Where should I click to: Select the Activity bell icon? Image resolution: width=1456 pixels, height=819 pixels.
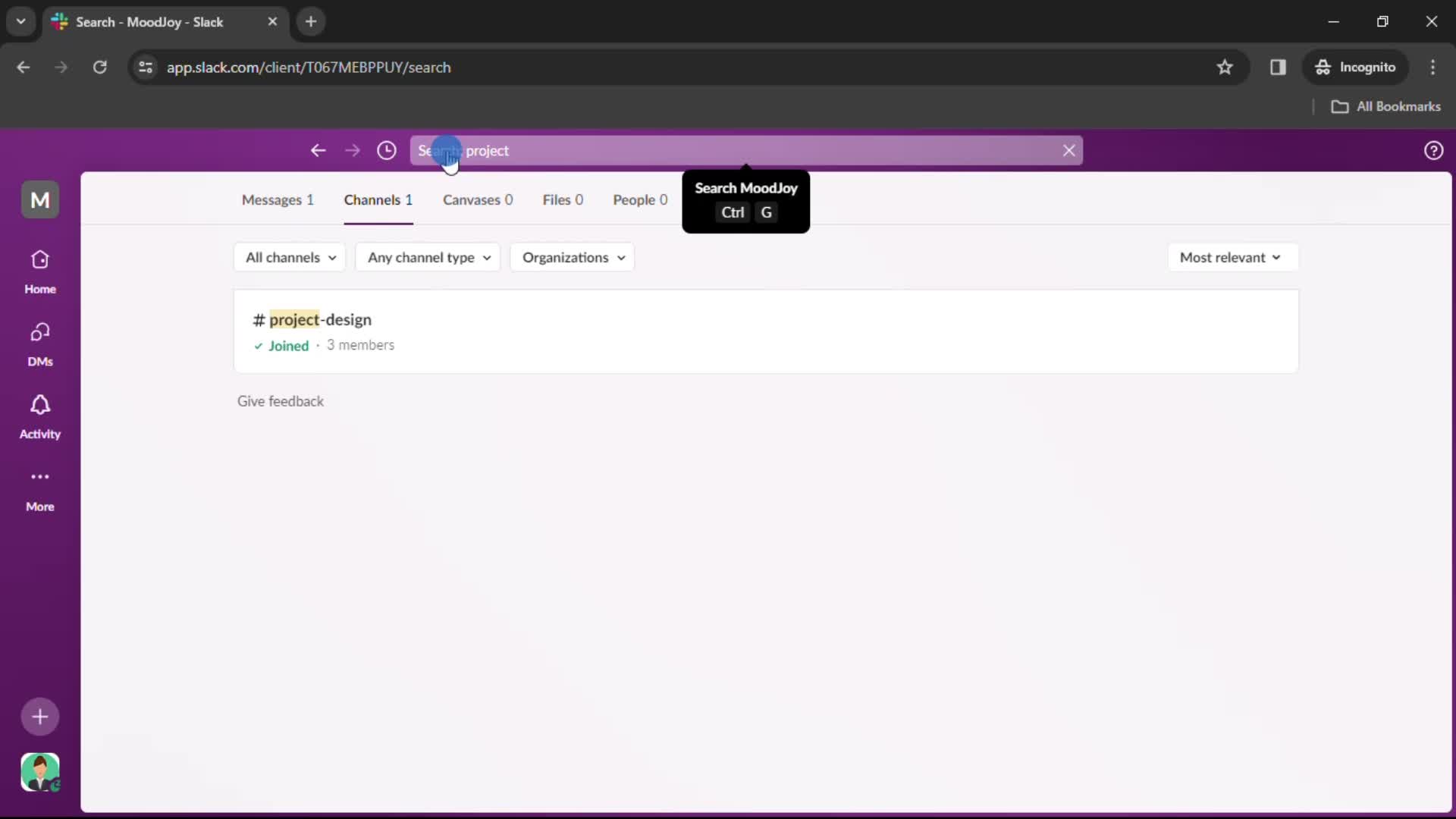click(40, 404)
